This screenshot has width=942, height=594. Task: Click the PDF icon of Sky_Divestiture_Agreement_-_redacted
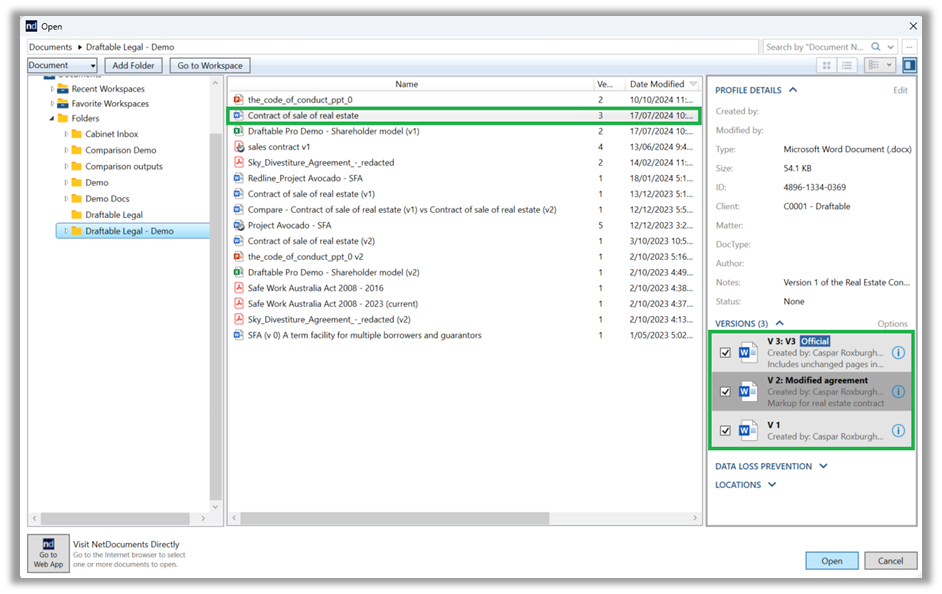239,162
